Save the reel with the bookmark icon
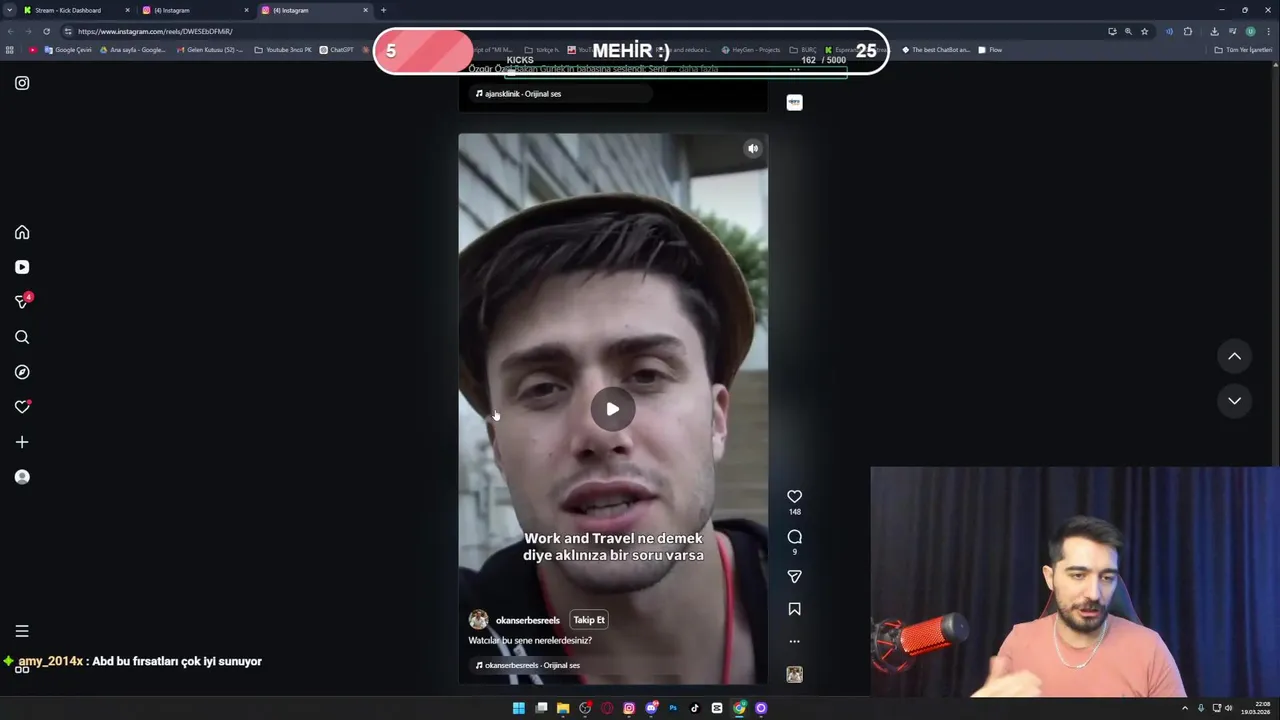1280x720 pixels. [795, 609]
